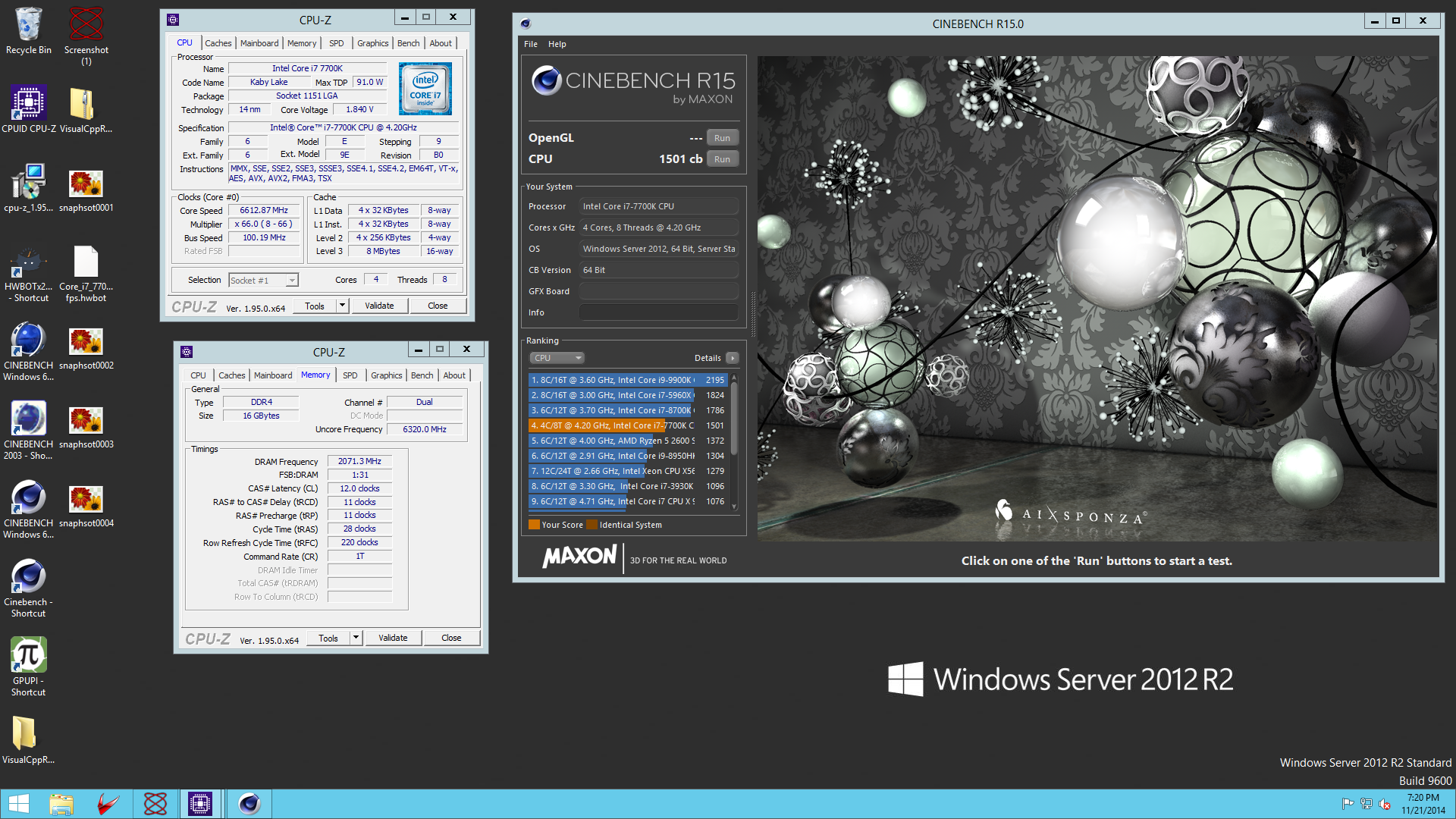1456x819 pixels.
Task: Launch GPUPI shortcut icon
Action: pos(29,668)
